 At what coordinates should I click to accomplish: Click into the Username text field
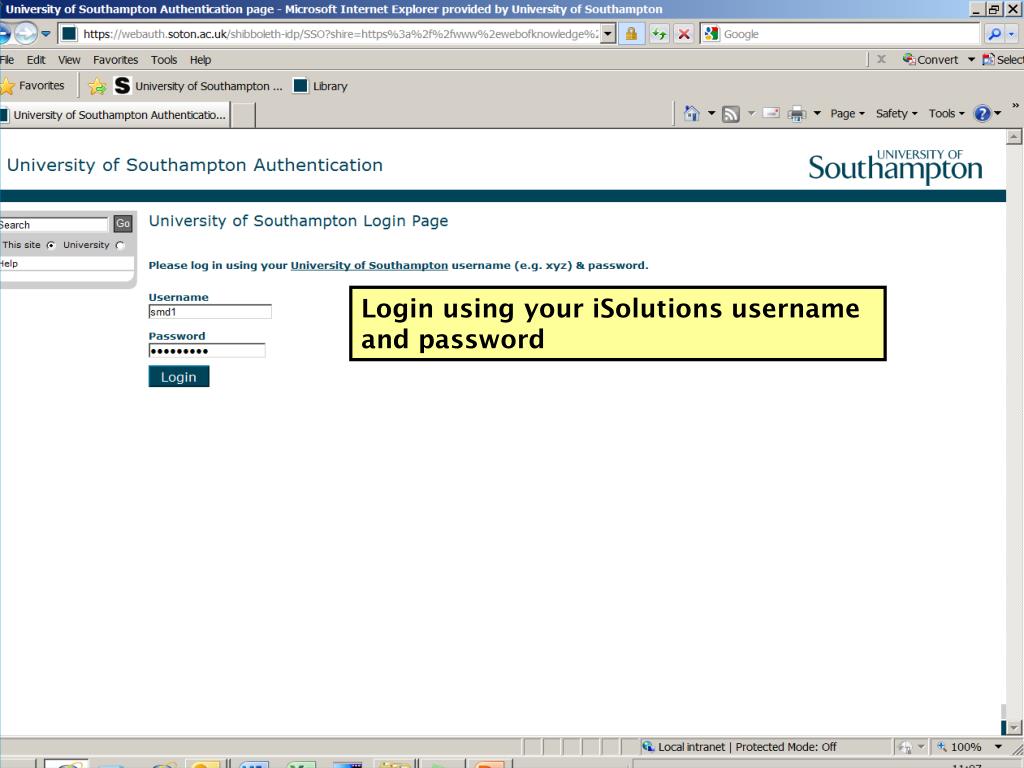tap(210, 312)
